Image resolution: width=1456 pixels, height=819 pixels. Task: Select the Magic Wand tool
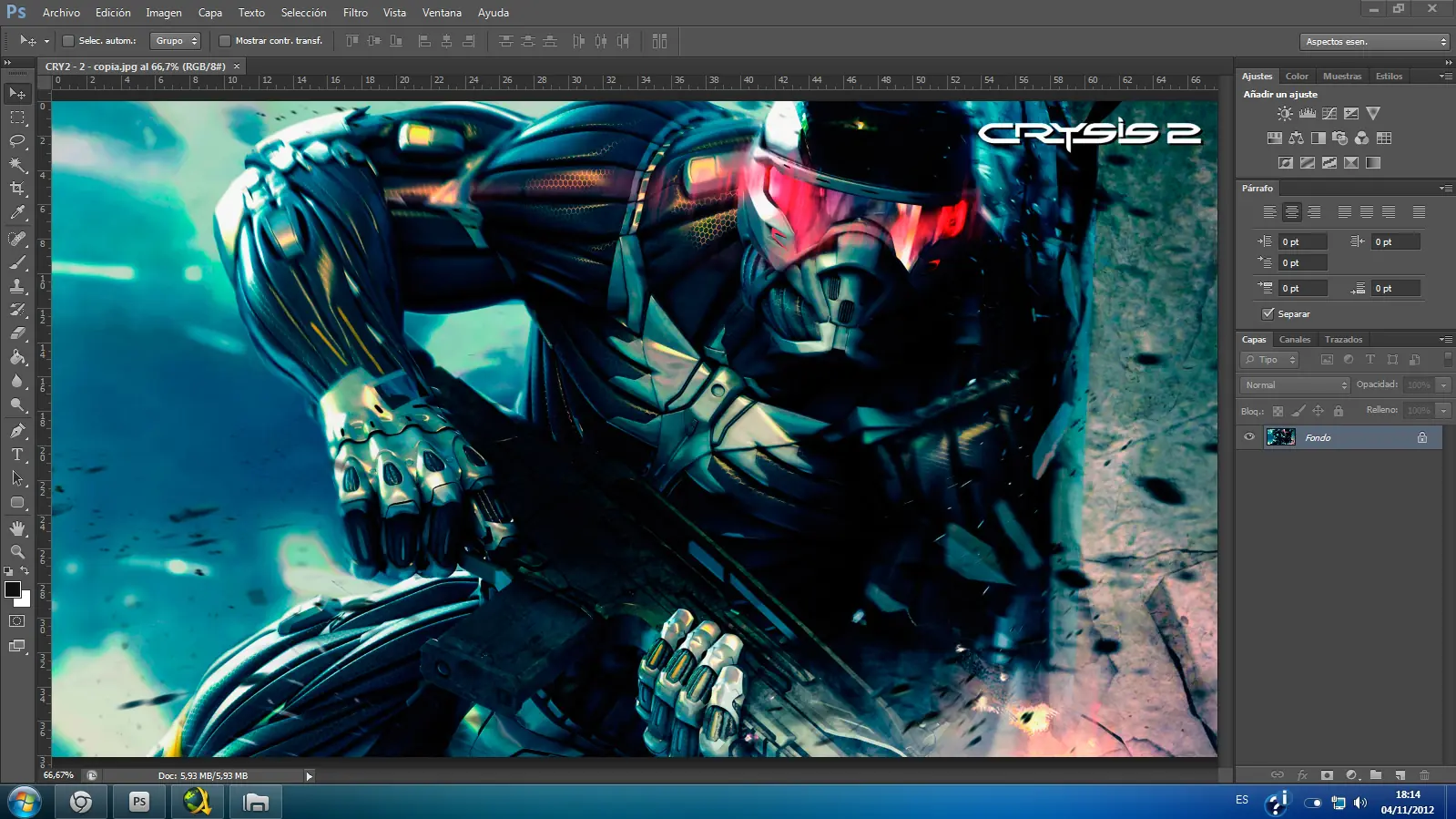(17, 165)
